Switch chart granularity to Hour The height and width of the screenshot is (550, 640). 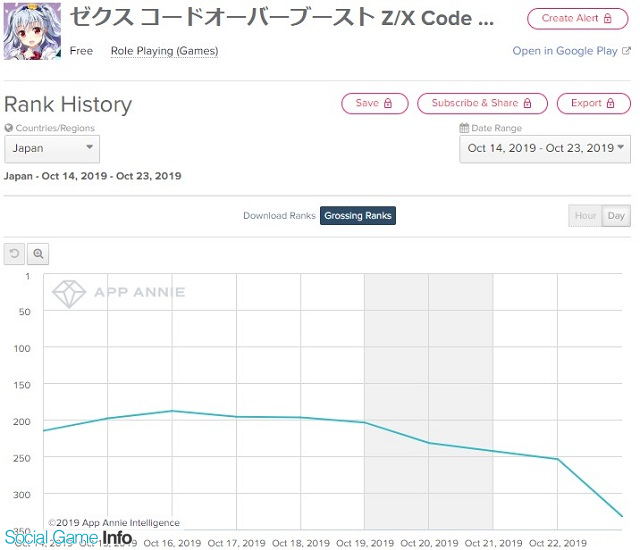[585, 215]
